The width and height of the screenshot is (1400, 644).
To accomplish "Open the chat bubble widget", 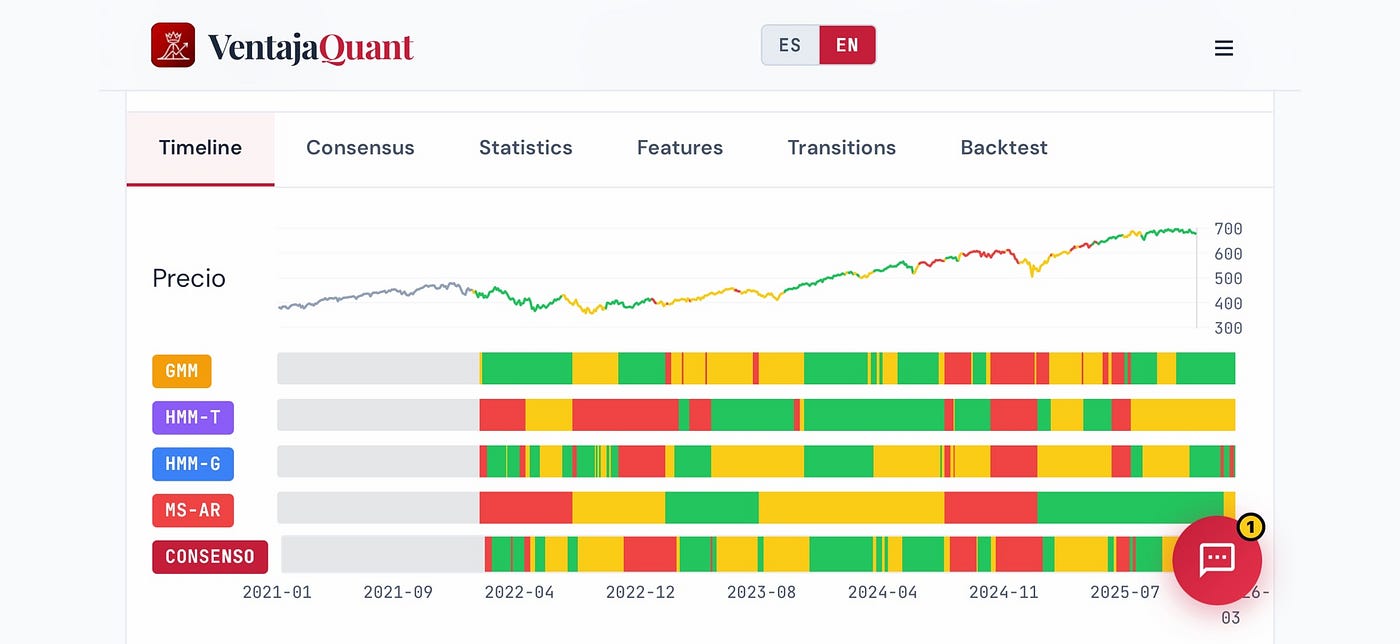I will (x=1217, y=560).
